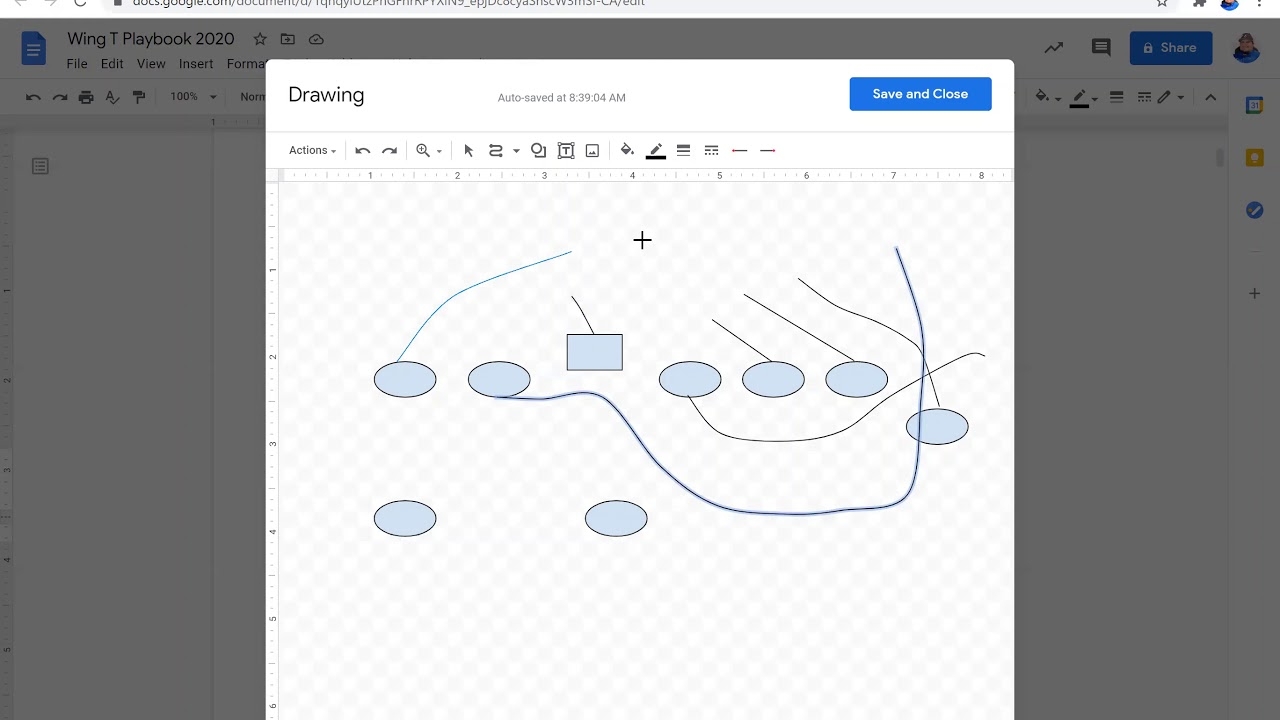Select the Shape tool

[x=538, y=150]
